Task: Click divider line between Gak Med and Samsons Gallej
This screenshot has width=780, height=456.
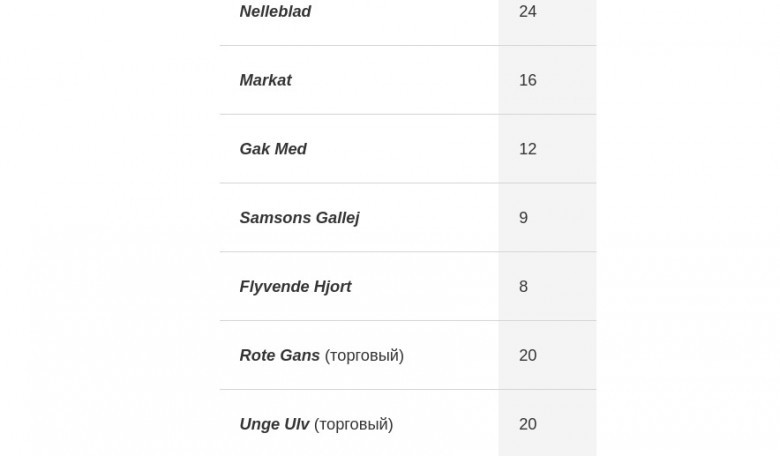Action: [408, 183]
